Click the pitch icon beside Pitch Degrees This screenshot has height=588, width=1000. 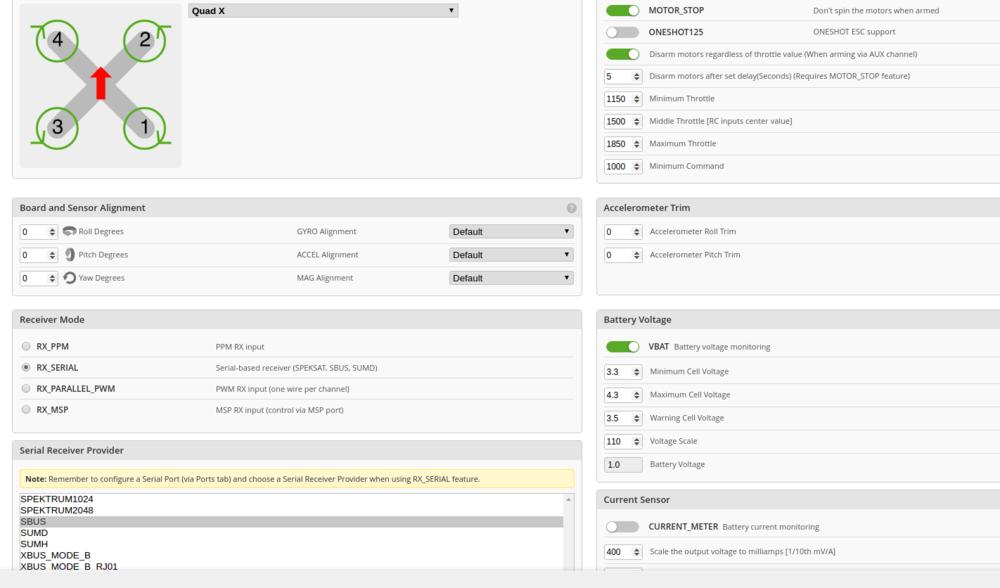[x=70, y=254]
